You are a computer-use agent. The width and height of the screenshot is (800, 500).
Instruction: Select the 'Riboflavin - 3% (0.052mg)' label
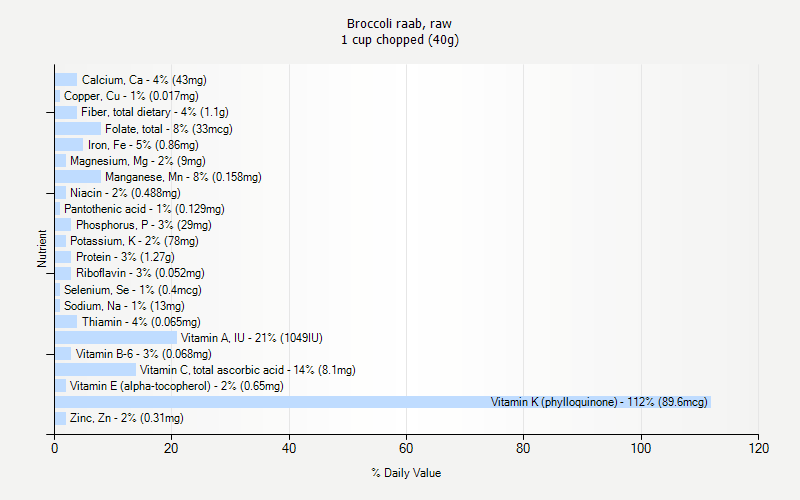(140, 273)
